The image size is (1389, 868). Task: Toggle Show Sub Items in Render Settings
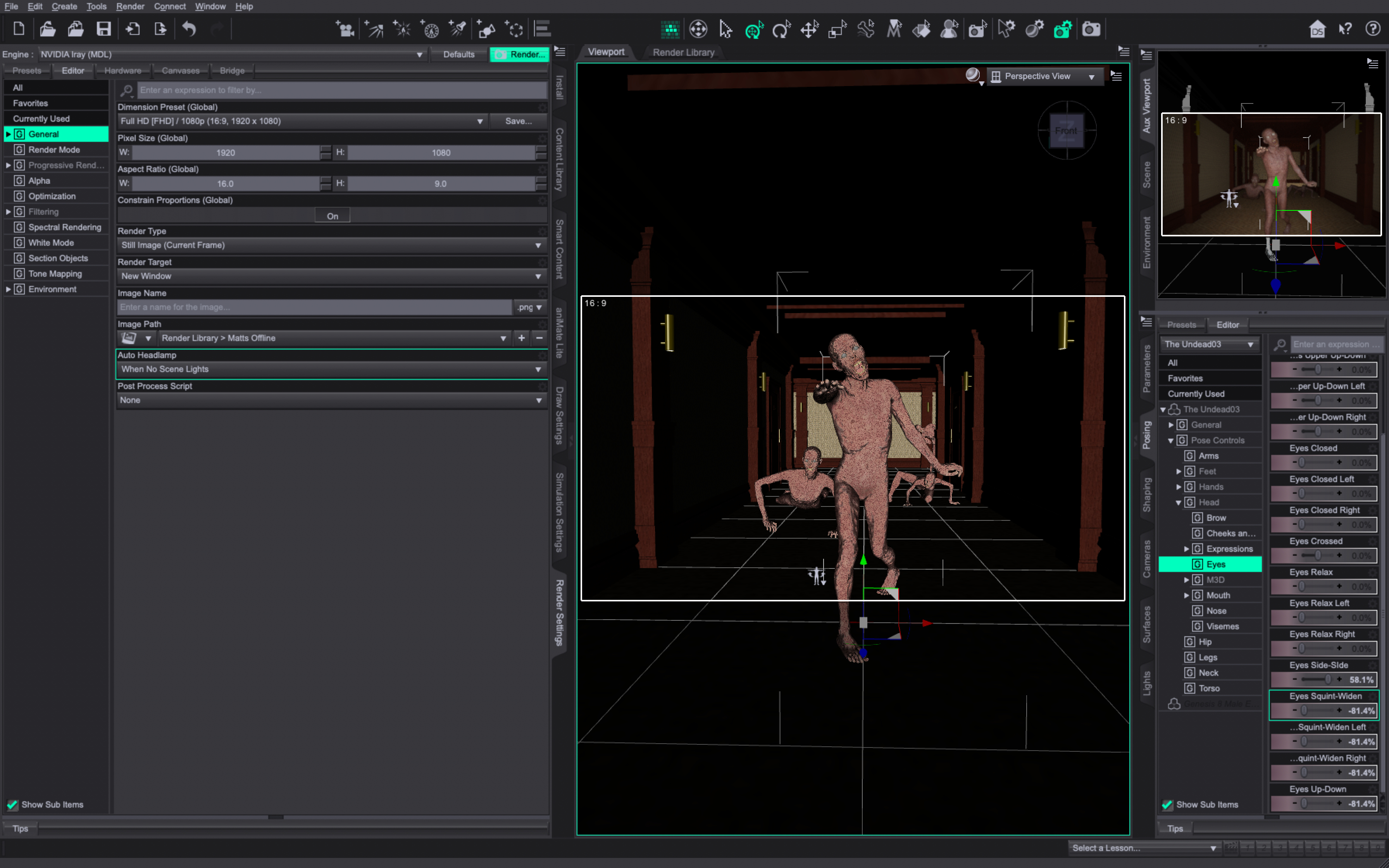12,805
